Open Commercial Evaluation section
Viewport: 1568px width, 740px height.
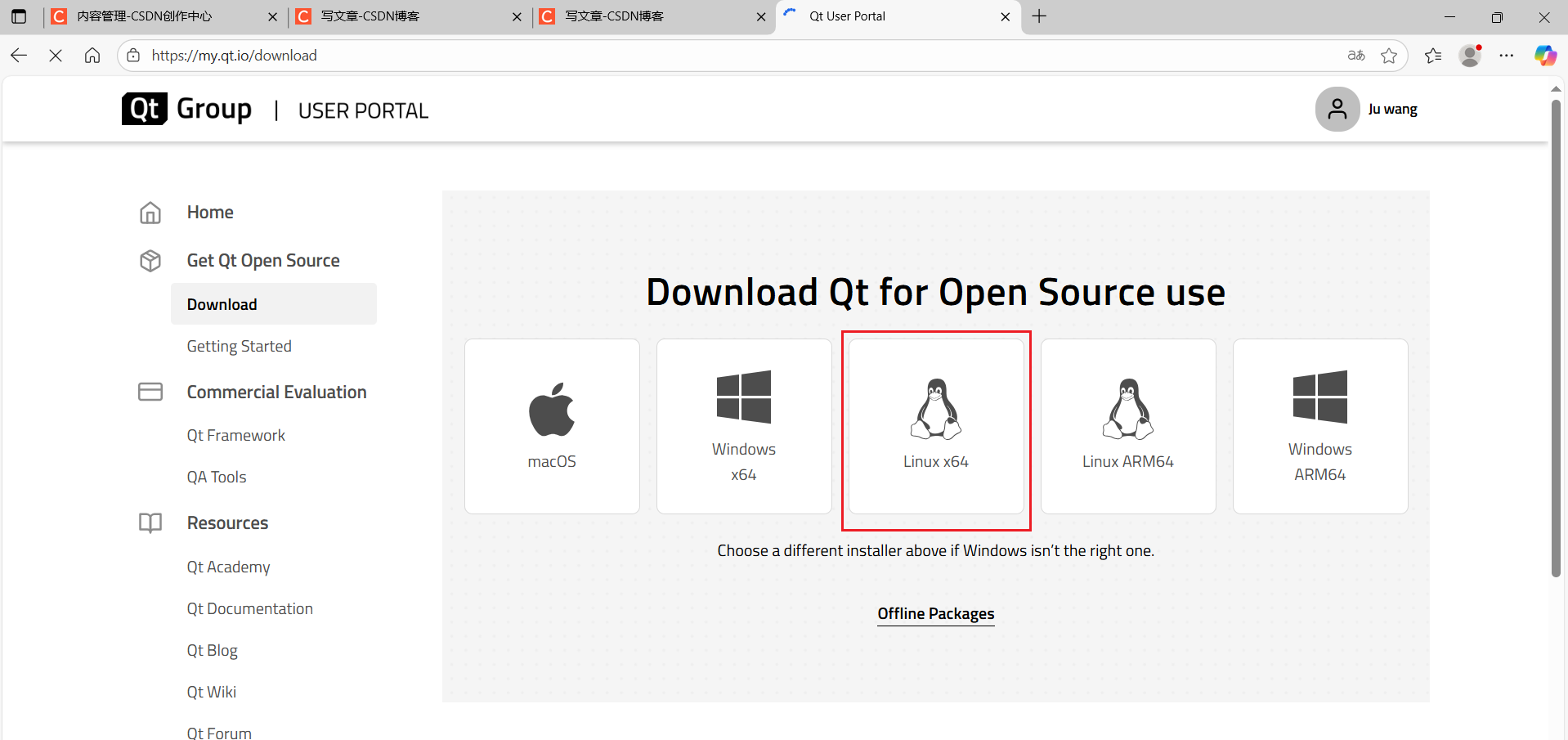point(276,392)
